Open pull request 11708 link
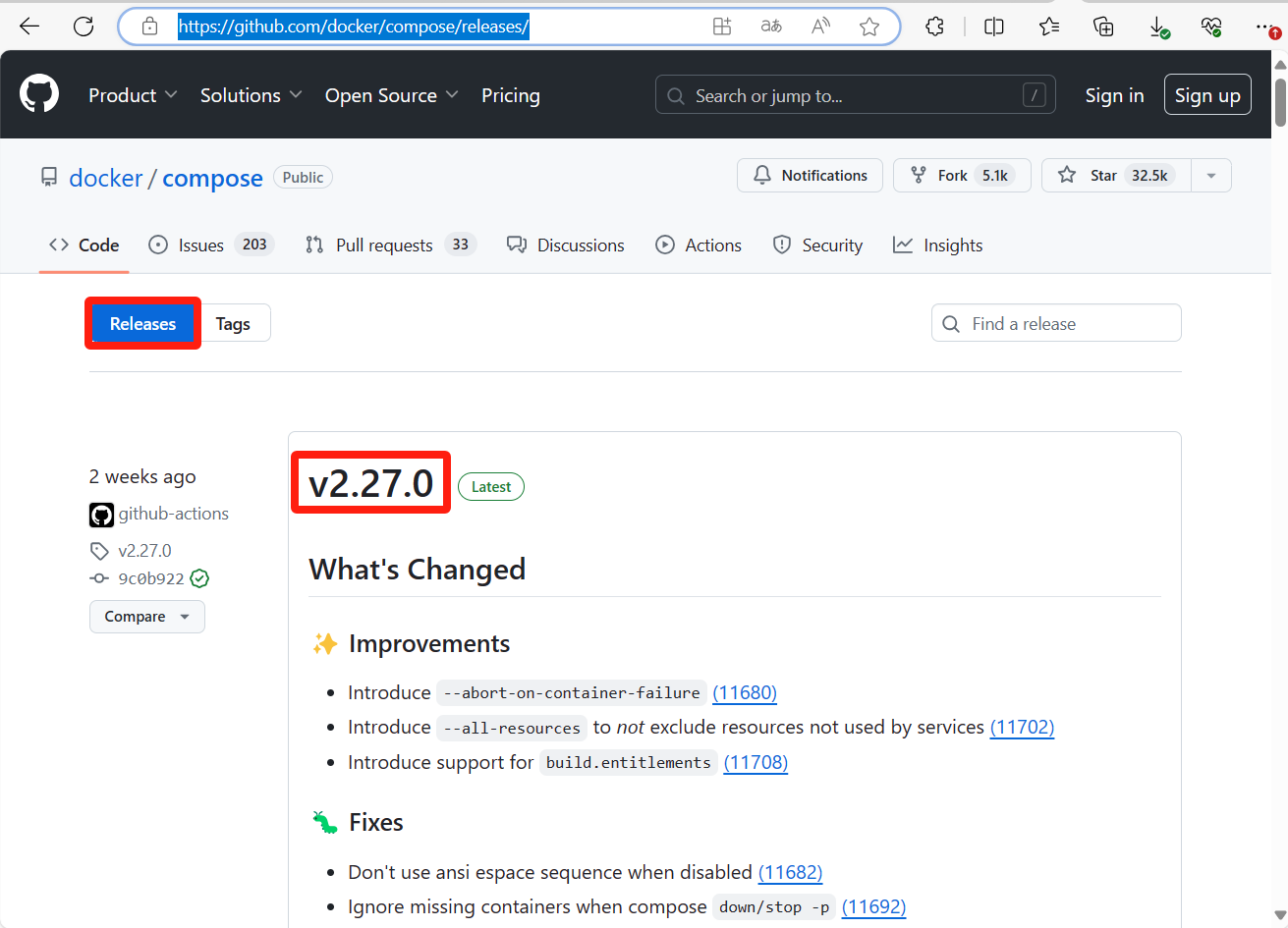The image size is (1288, 928). tap(756, 762)
